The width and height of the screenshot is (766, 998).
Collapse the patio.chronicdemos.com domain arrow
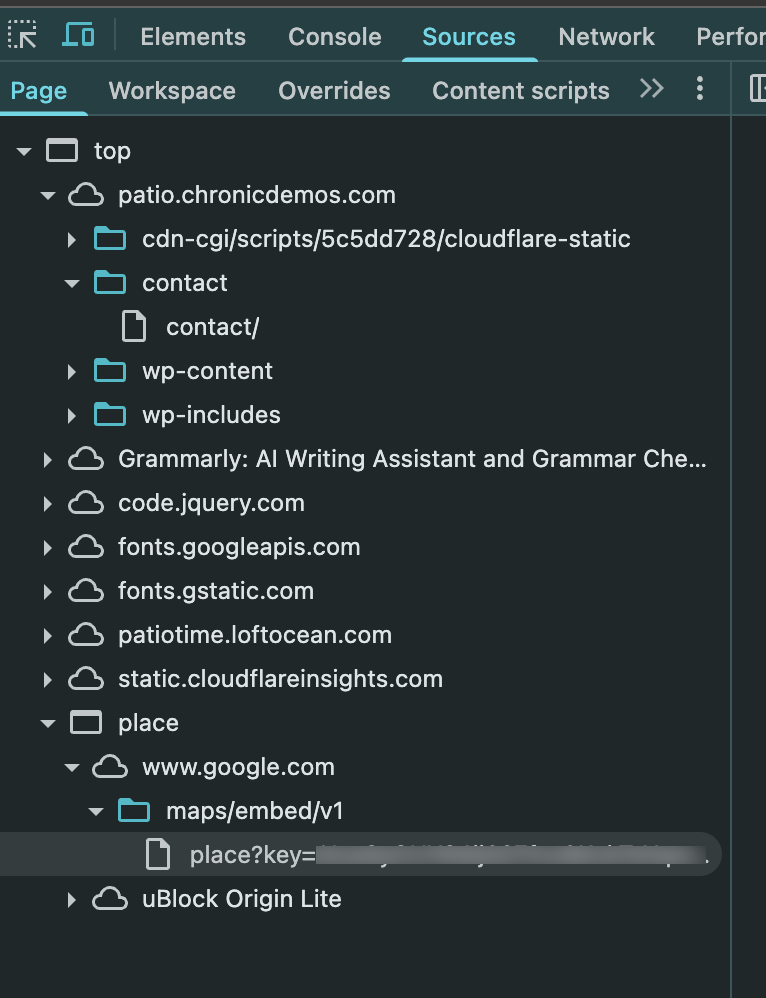click(47, 195)
